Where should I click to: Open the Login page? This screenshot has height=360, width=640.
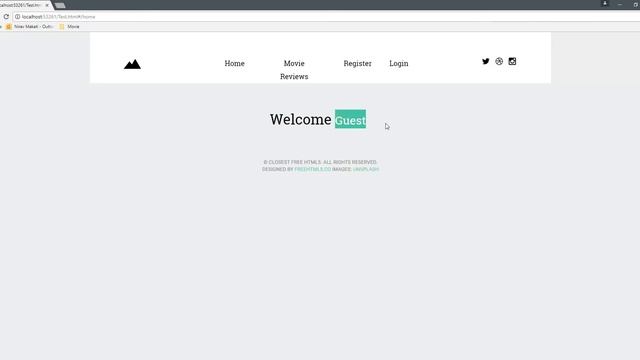(398, 63)
